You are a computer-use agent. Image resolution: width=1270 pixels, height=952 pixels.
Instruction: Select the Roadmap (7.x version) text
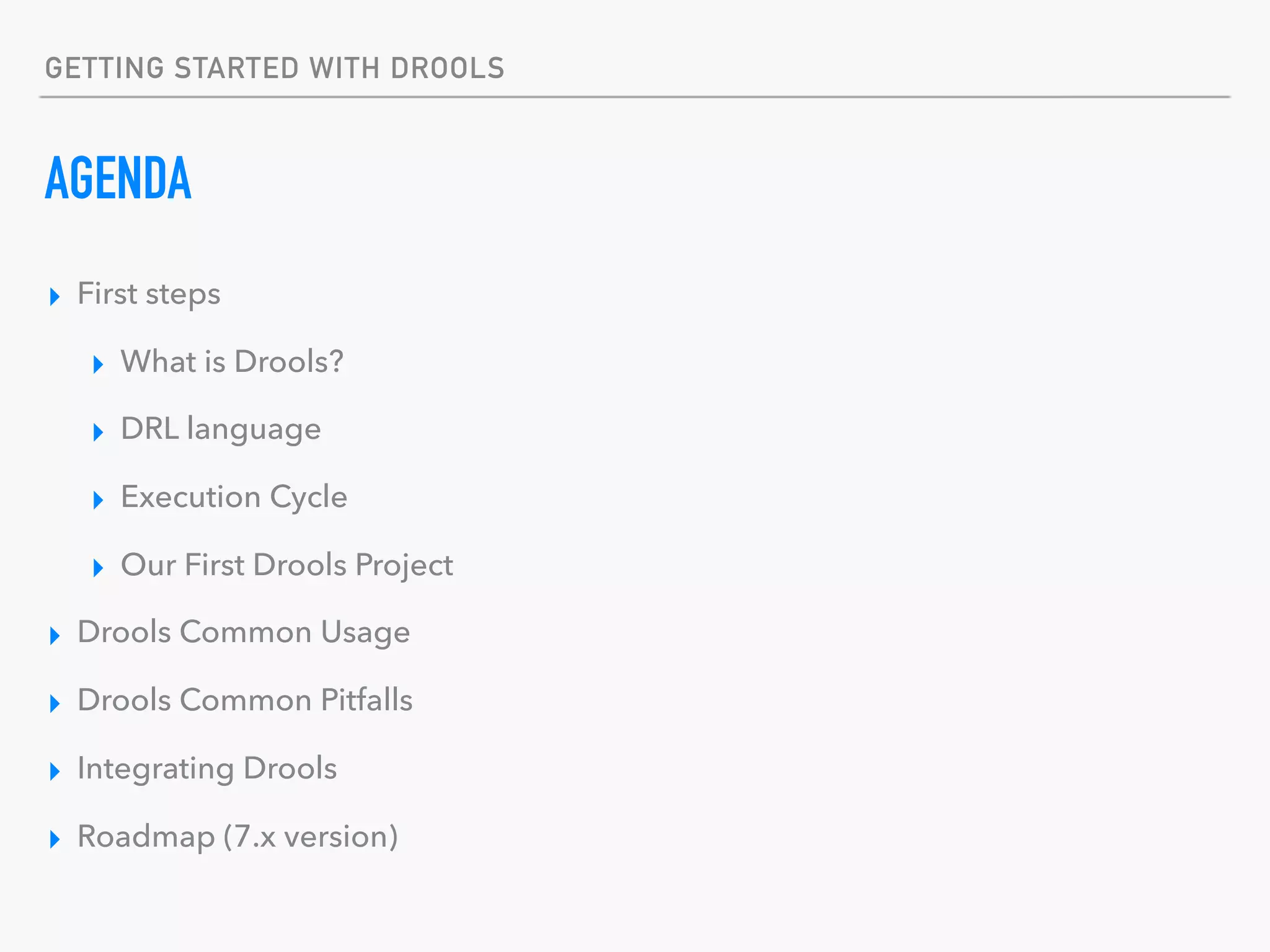tap(238, 836)
